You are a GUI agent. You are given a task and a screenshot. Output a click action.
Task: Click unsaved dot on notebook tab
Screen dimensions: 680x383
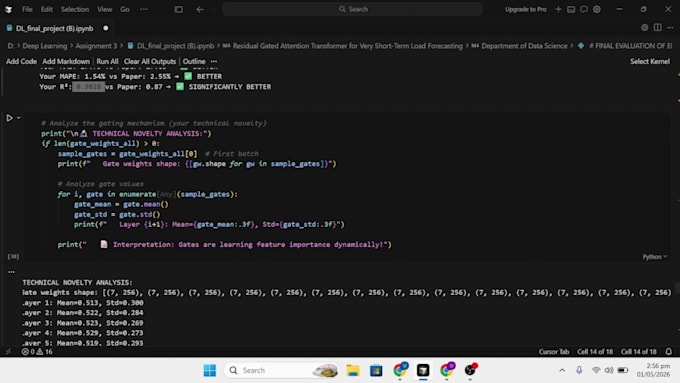tap(105, 28)
